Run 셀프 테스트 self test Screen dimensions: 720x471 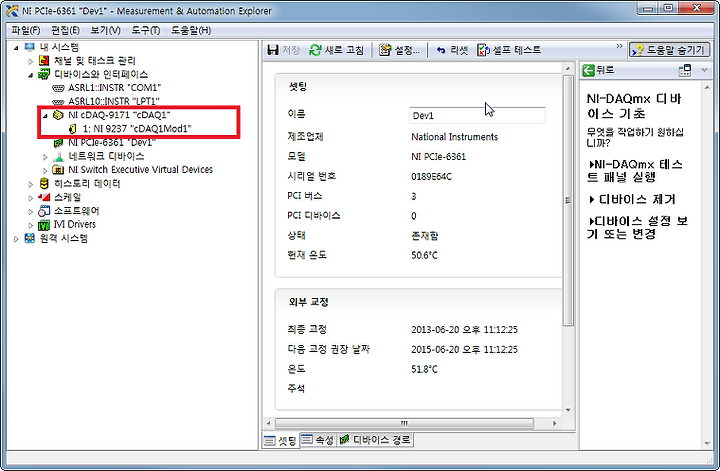[509, 50]
